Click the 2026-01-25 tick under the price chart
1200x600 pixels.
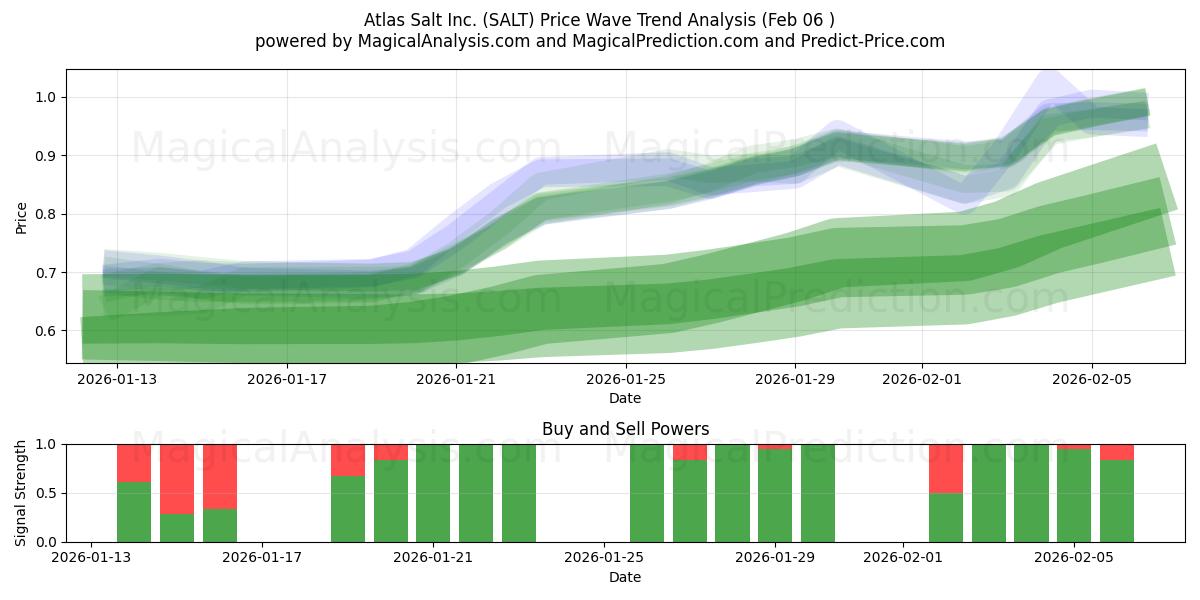point(626,379)
